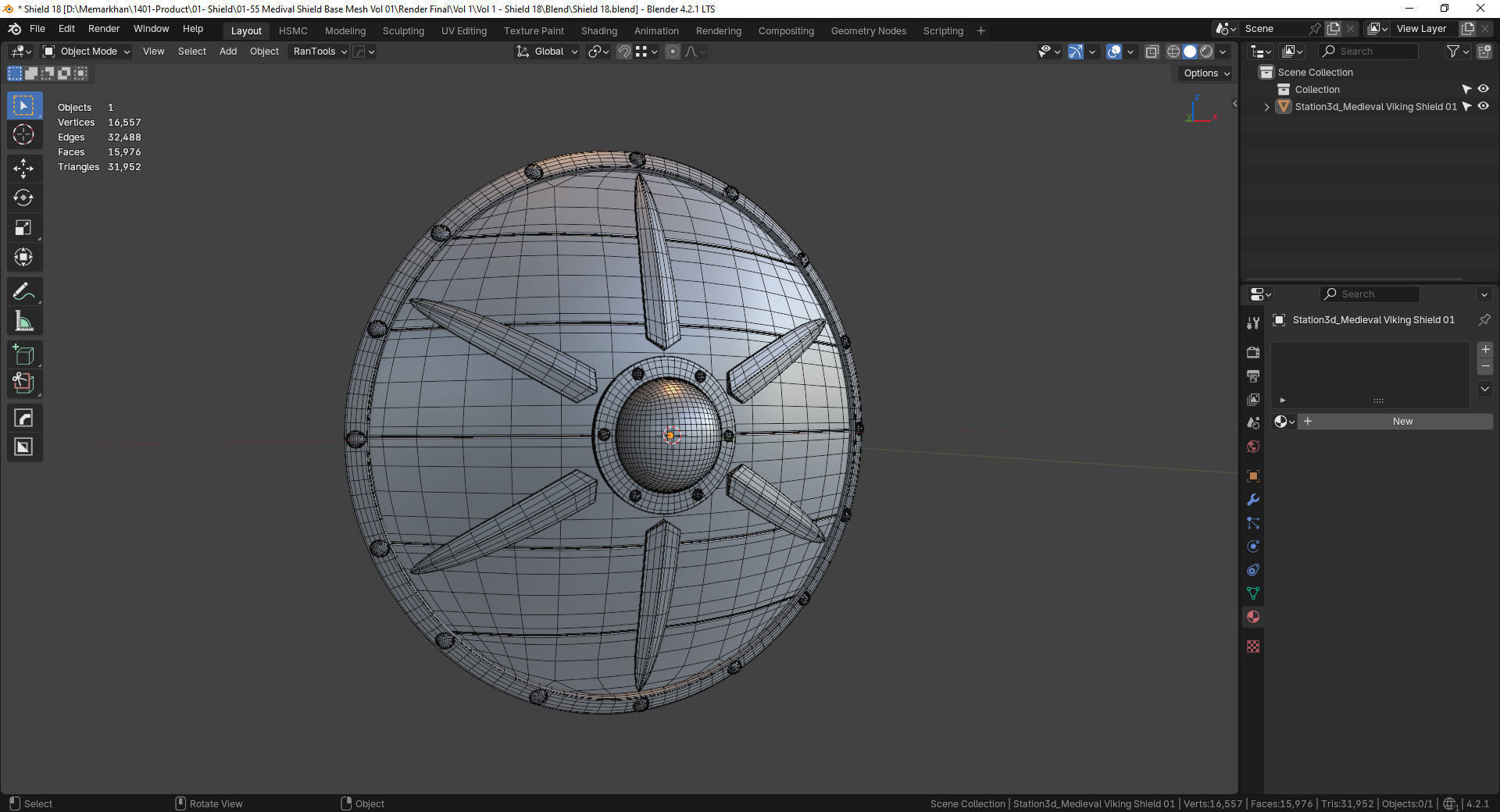Choose the Rotate tool
The image size is (1500, 812).
(x=24, y=198)
